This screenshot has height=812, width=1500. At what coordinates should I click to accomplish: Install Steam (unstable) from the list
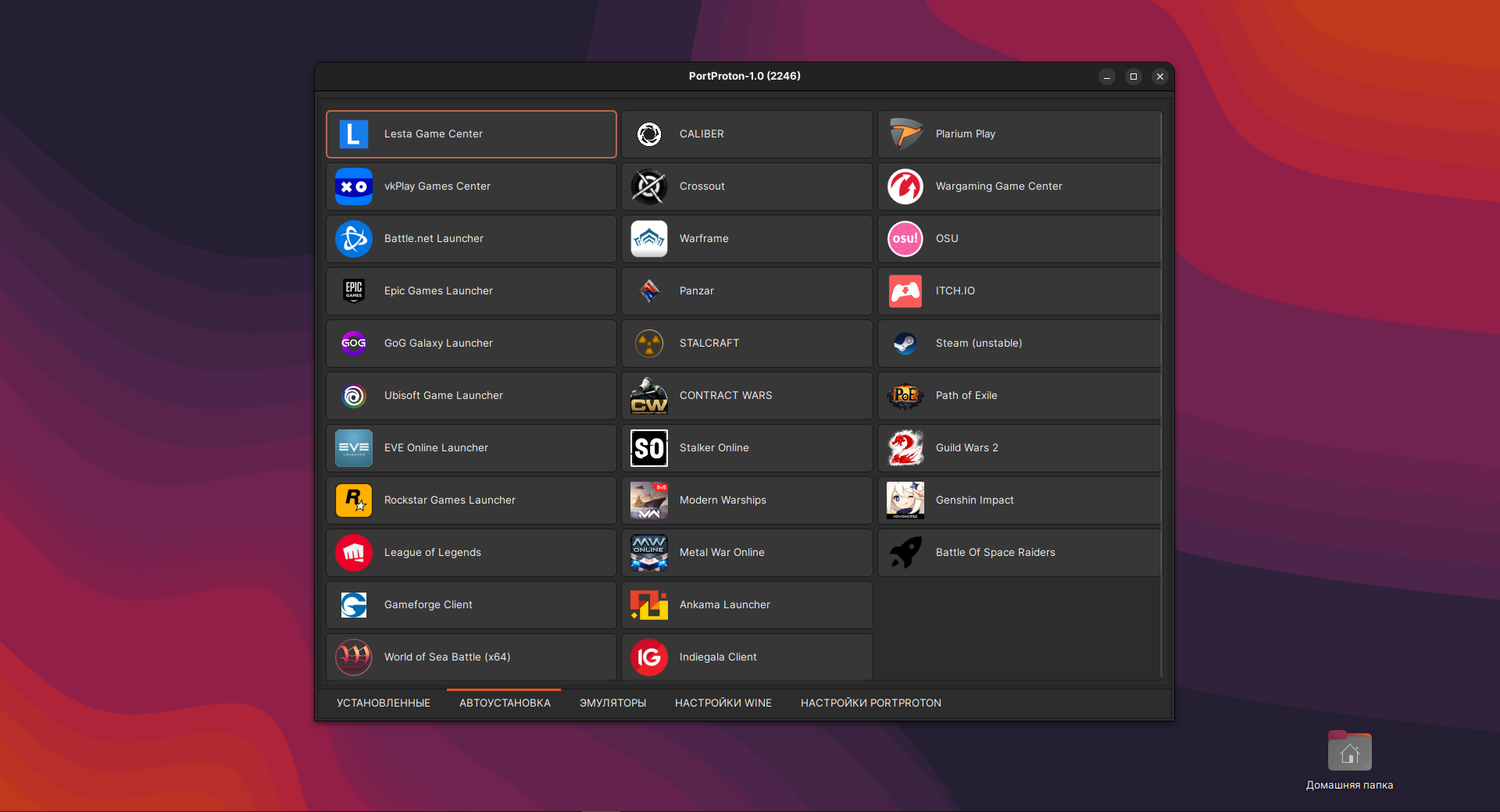click(x=1019, y=343)
